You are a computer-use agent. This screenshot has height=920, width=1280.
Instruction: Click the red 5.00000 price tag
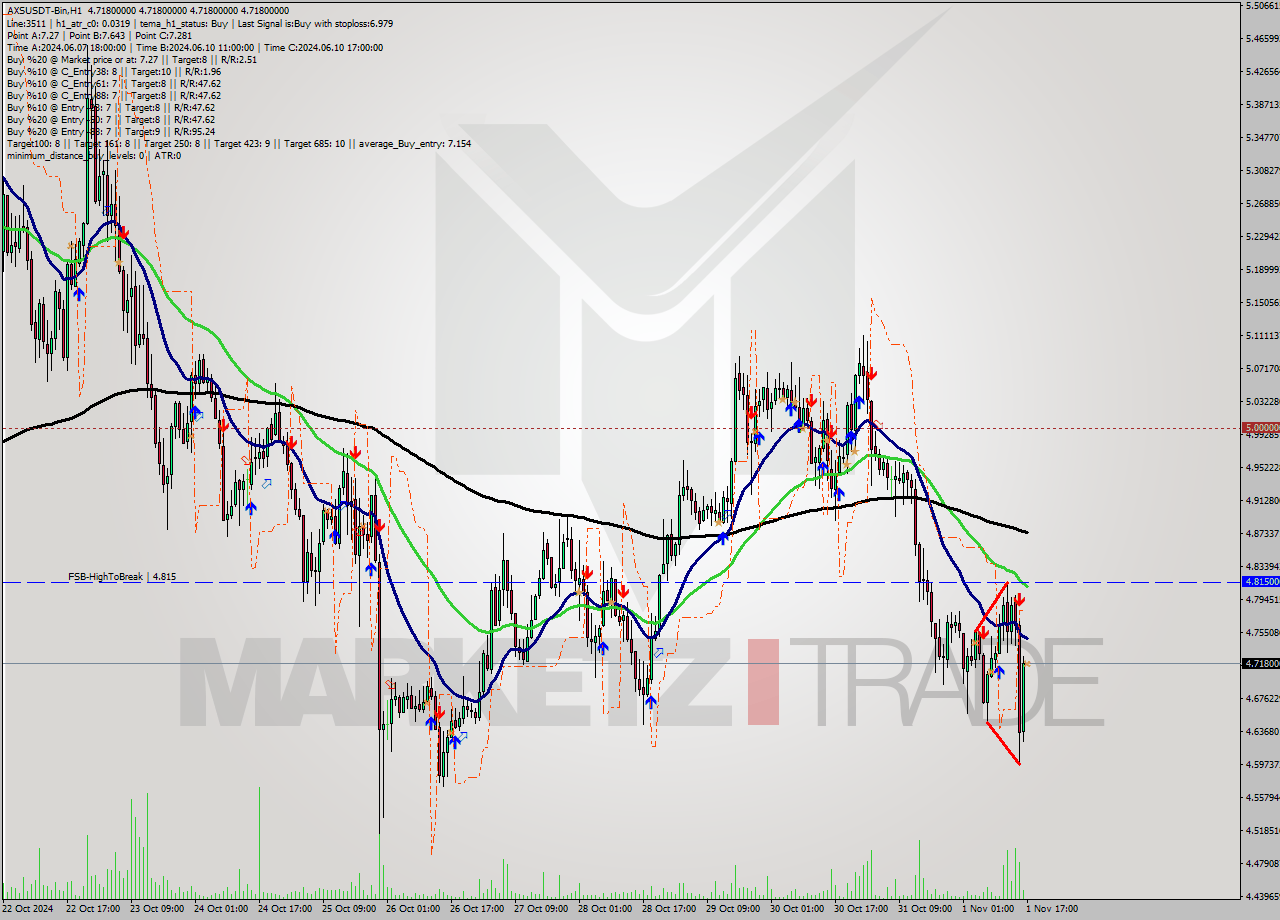pos(1260,428)
